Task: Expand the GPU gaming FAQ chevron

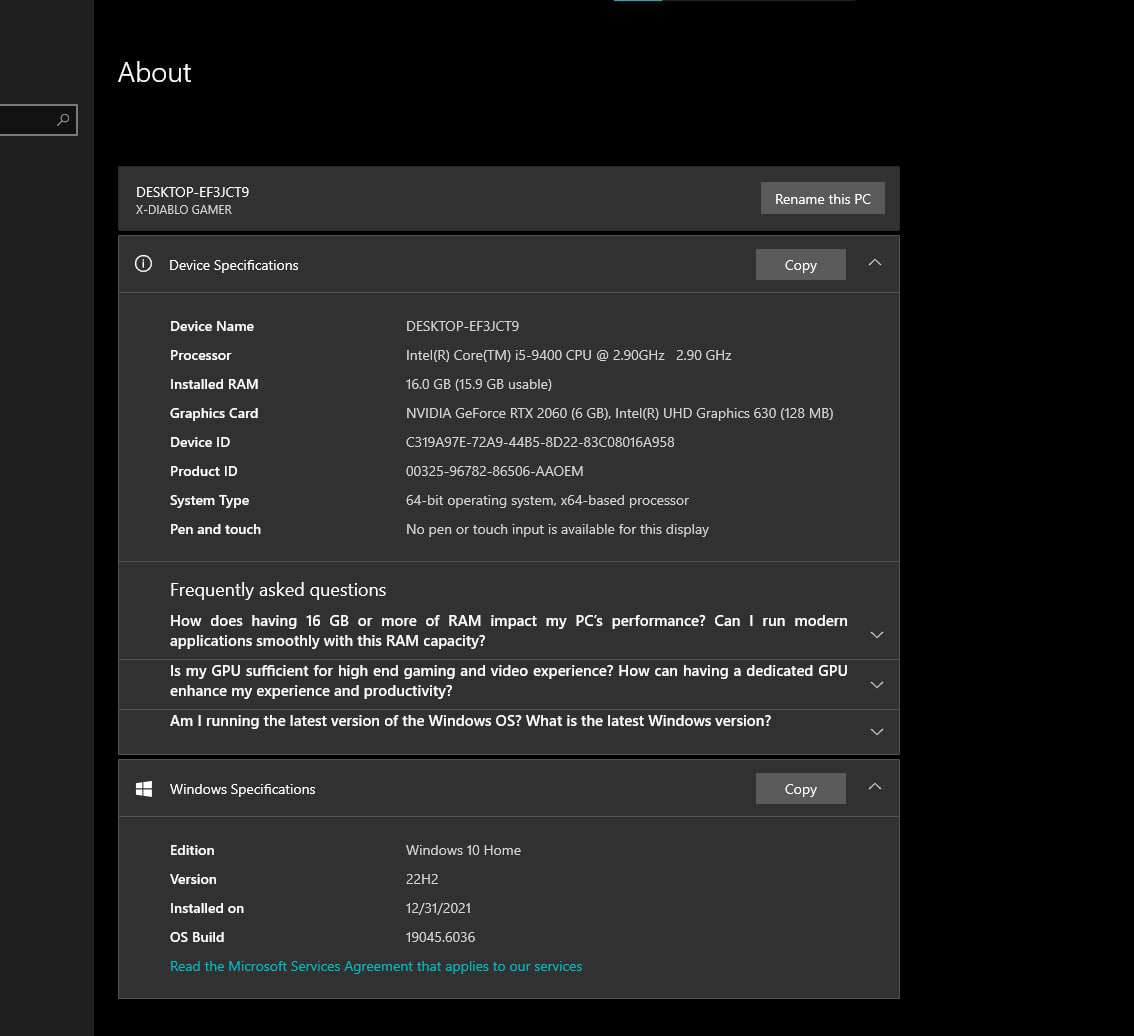Action: pos(877,685)
